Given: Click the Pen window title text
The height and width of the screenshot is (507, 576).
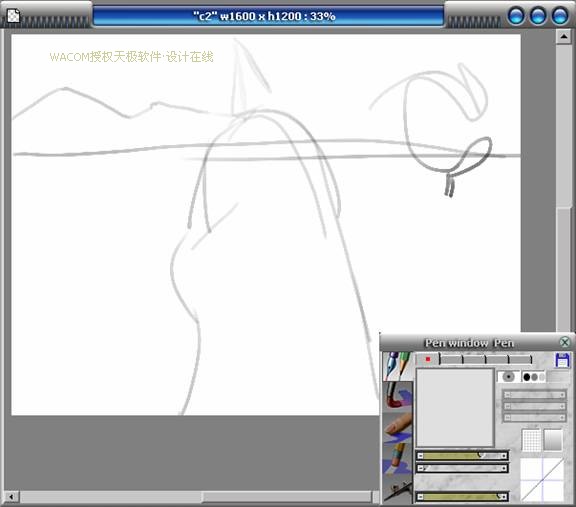Looking at the screenshot, I should click(x=469, y=343).
